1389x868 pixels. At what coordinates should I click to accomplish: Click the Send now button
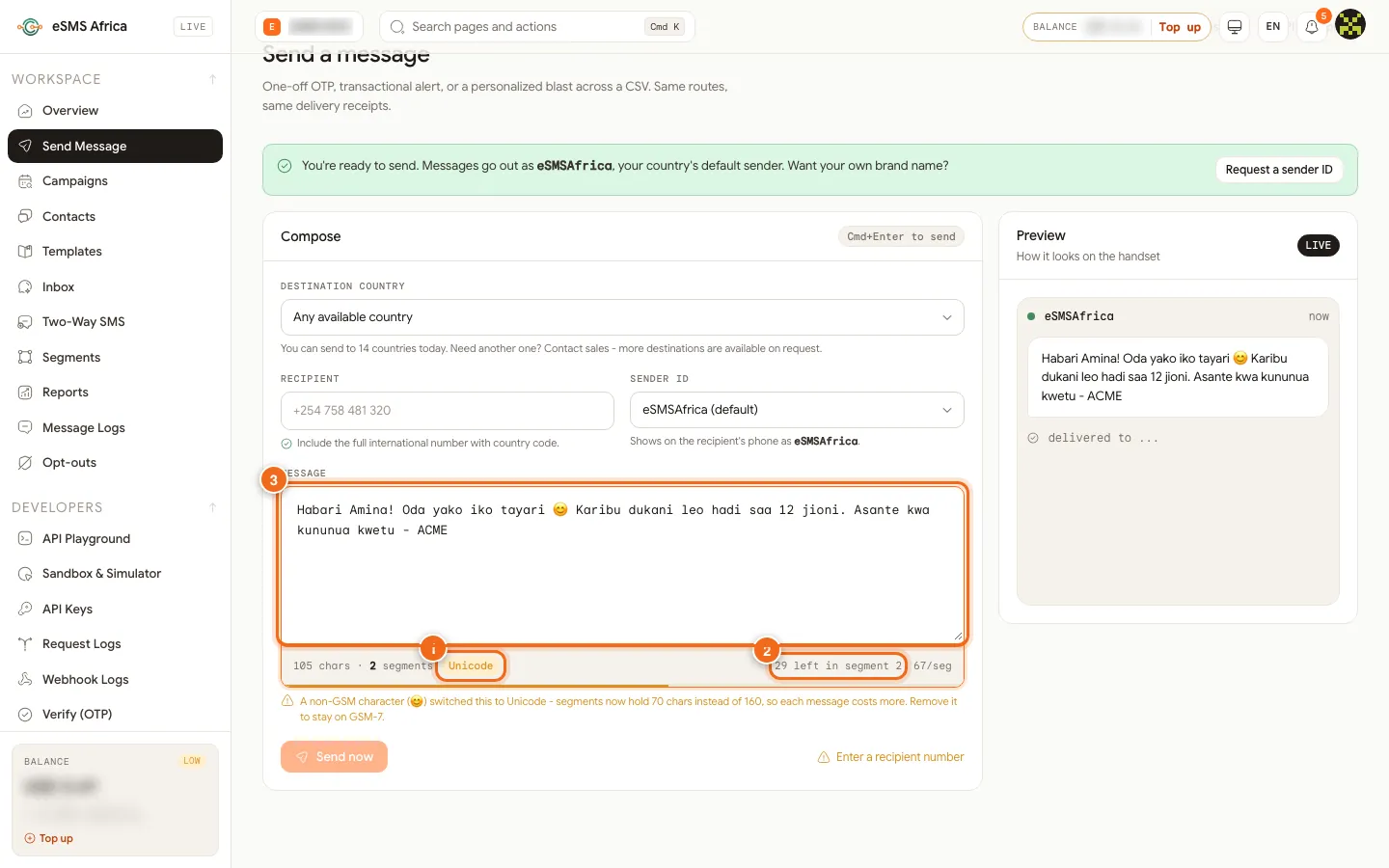(334, 757)
